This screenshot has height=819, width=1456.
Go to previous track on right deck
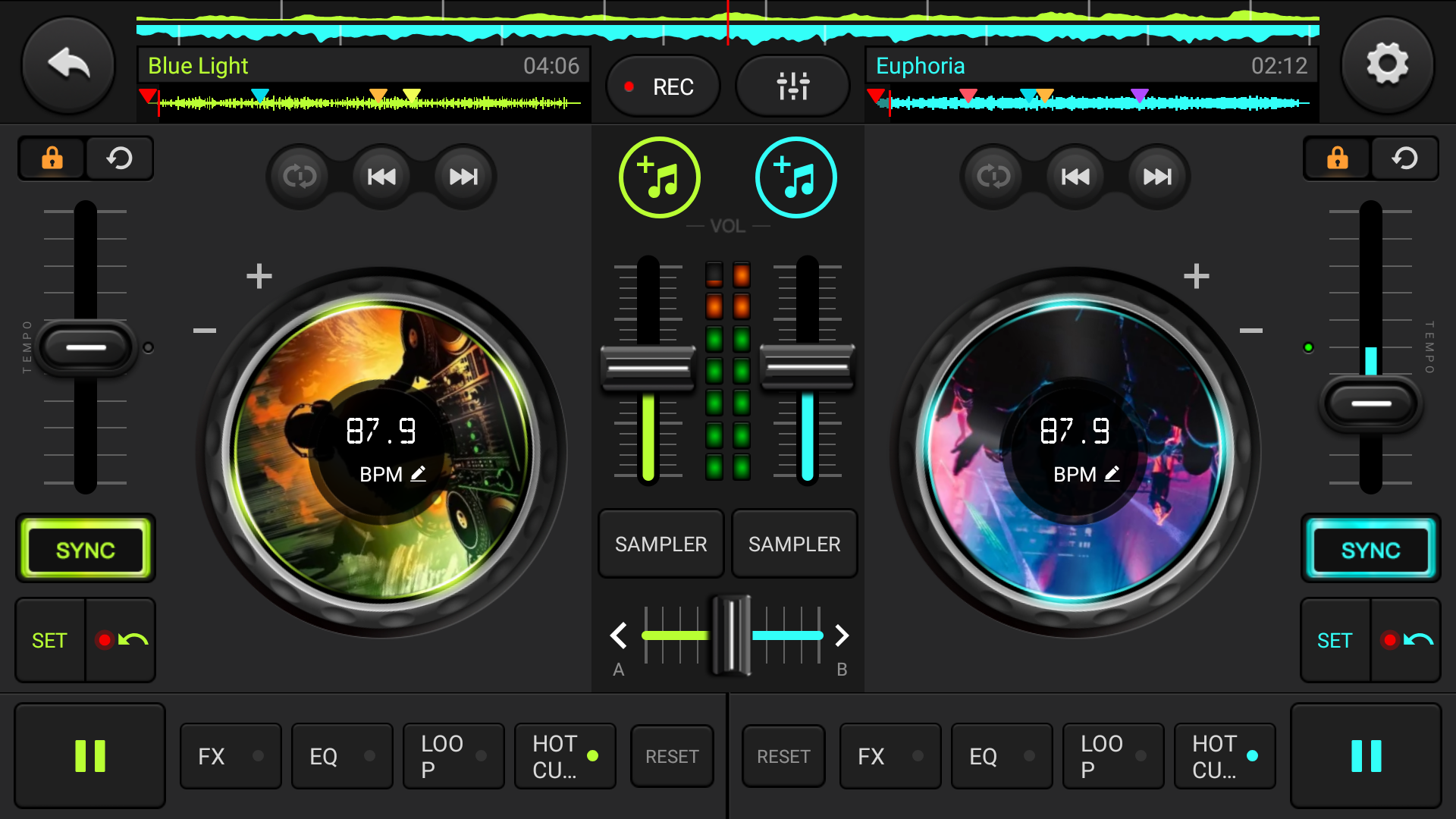click(1075, 177)
